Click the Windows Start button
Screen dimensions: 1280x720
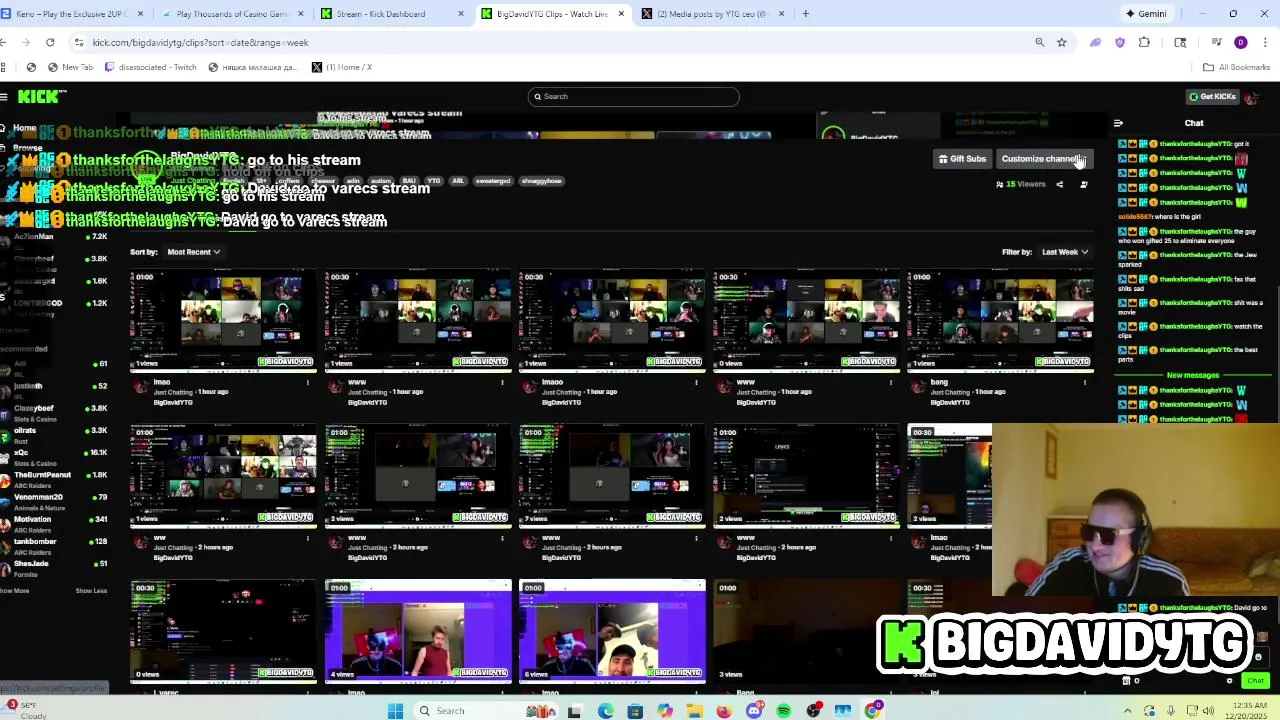coord(395,711)
